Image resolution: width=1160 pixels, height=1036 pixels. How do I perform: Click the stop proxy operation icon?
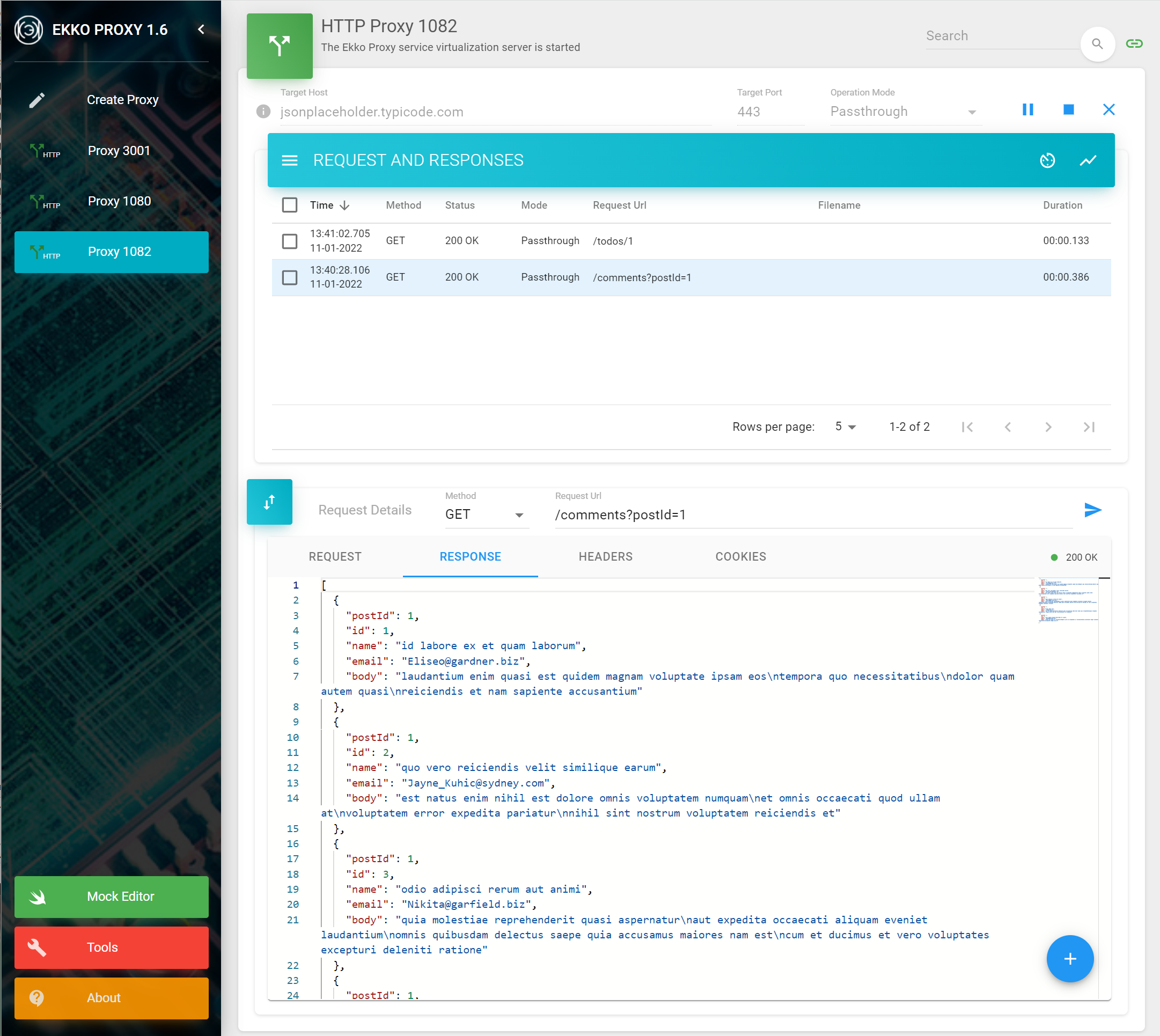(1068, 110)
